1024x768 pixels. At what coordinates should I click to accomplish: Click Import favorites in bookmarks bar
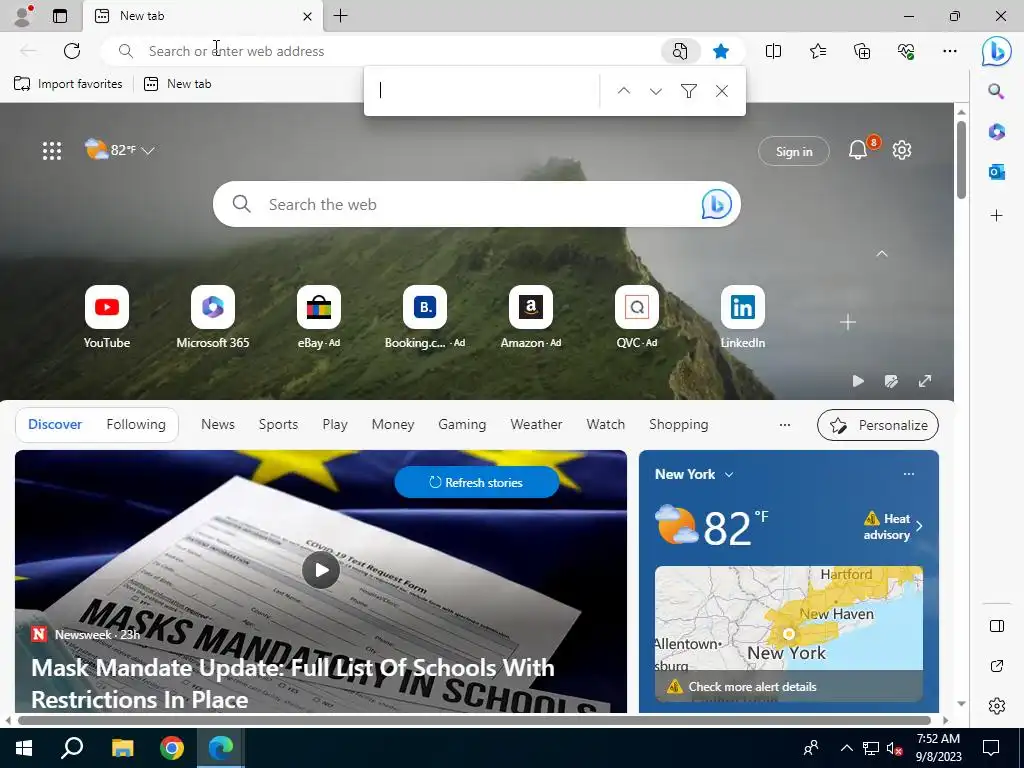[68, 84]
